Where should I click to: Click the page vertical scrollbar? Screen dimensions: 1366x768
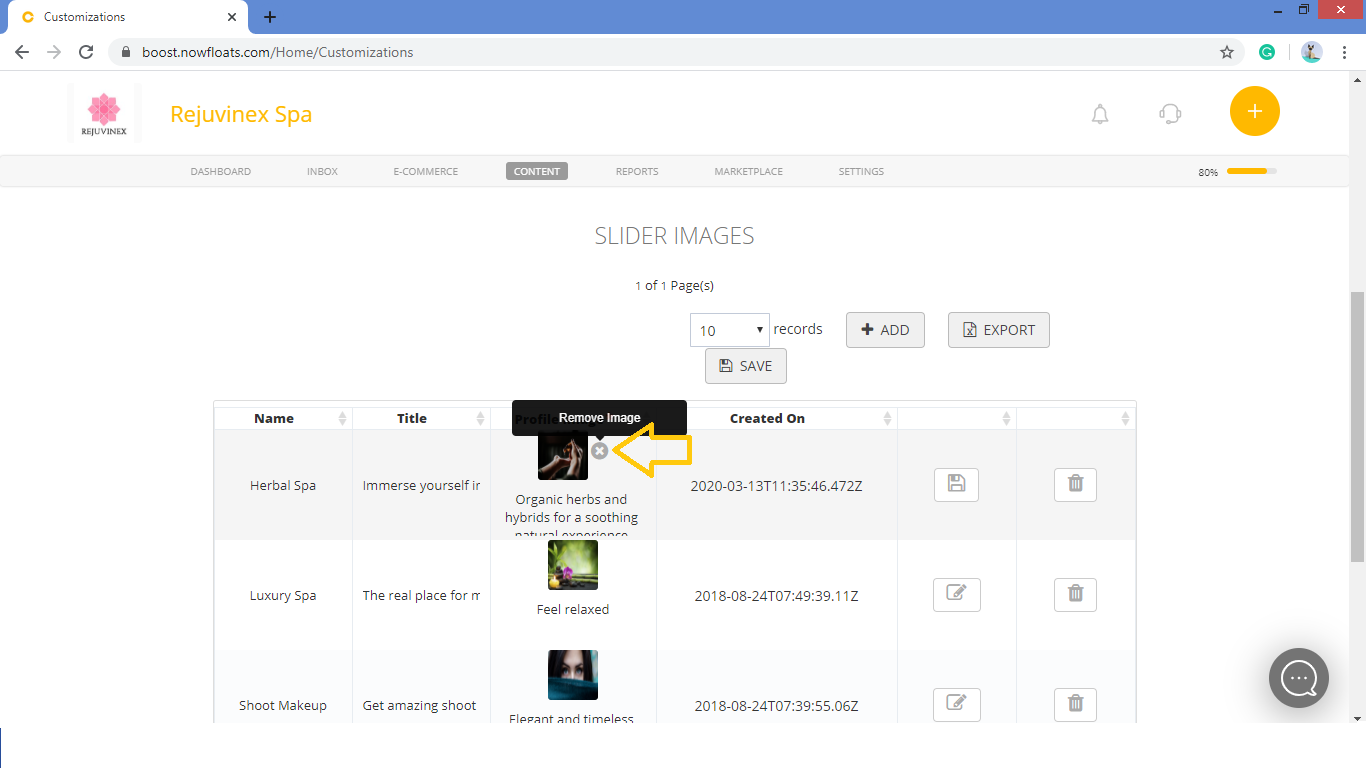1358,428
